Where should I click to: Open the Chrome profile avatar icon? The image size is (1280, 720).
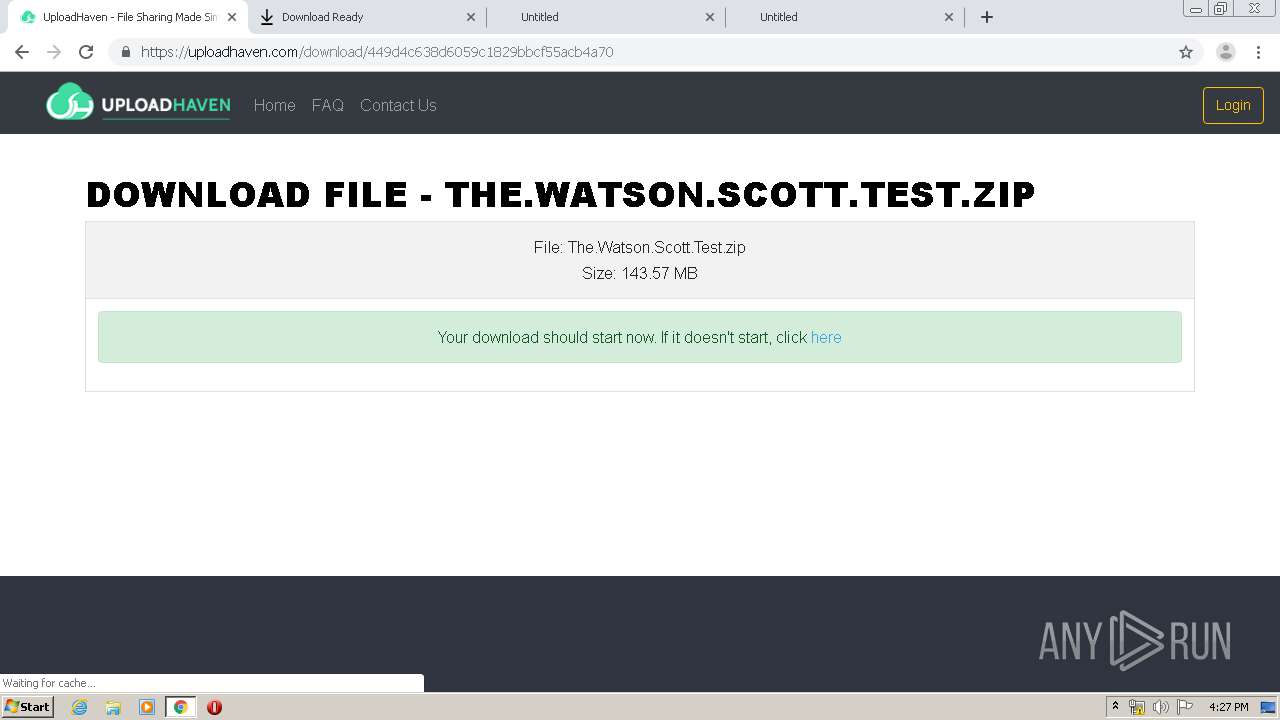click(1226, 52)
